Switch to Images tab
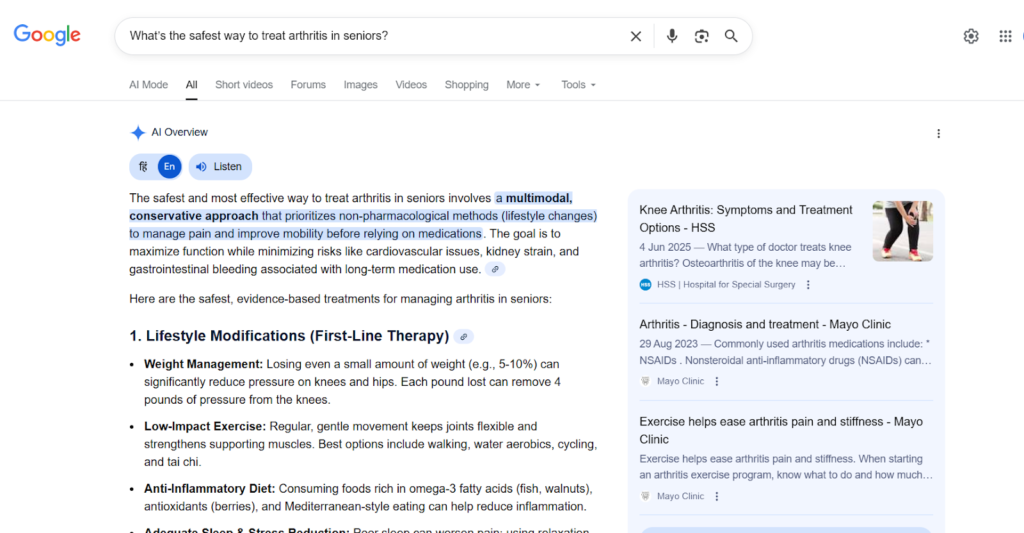The height and width of the screenshot is (533, 1024). (360, 85)
